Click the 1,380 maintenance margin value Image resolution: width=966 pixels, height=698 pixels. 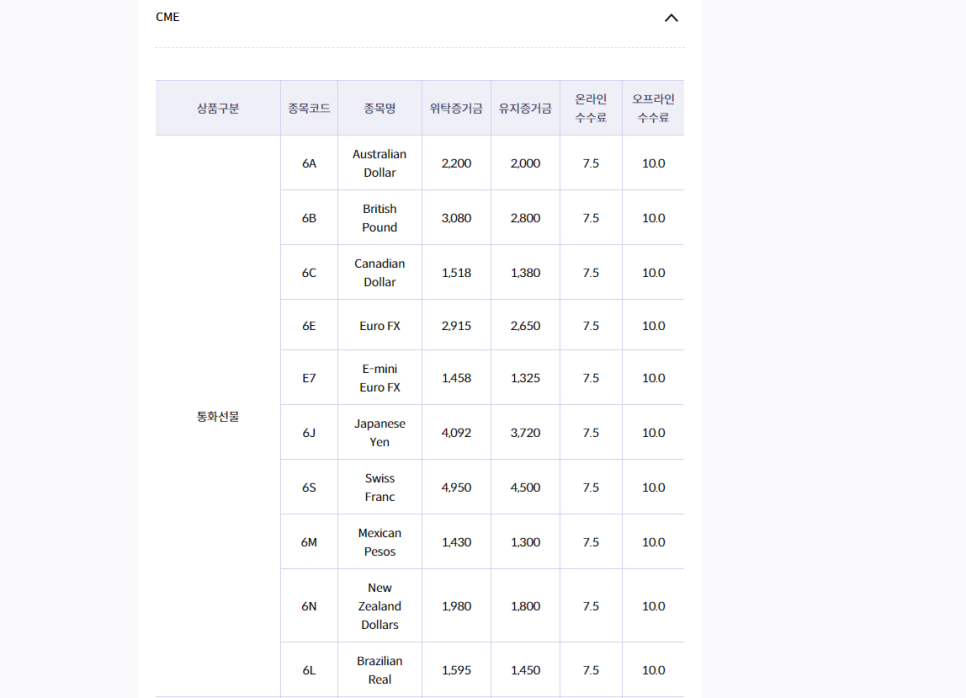coord(526,273)
